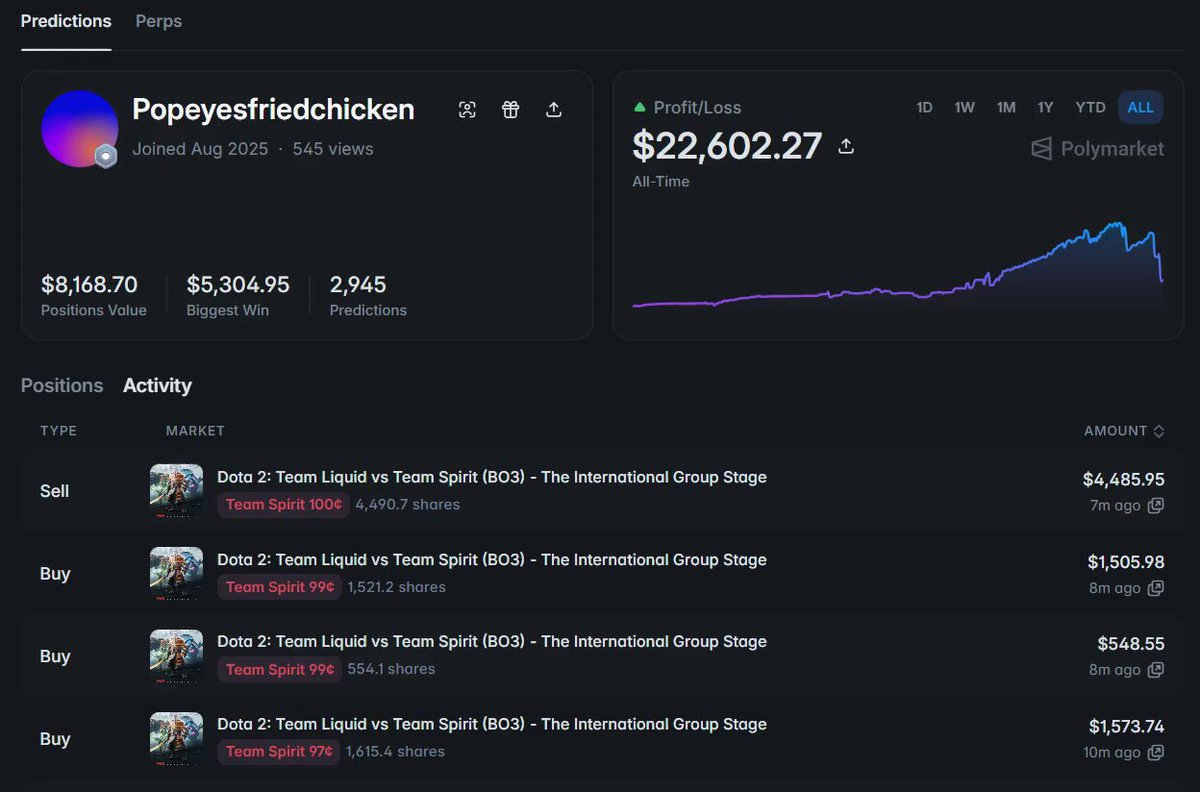
Task: Click market image on the 1,615.4 shares row
Action: click(x=176, y=739)
